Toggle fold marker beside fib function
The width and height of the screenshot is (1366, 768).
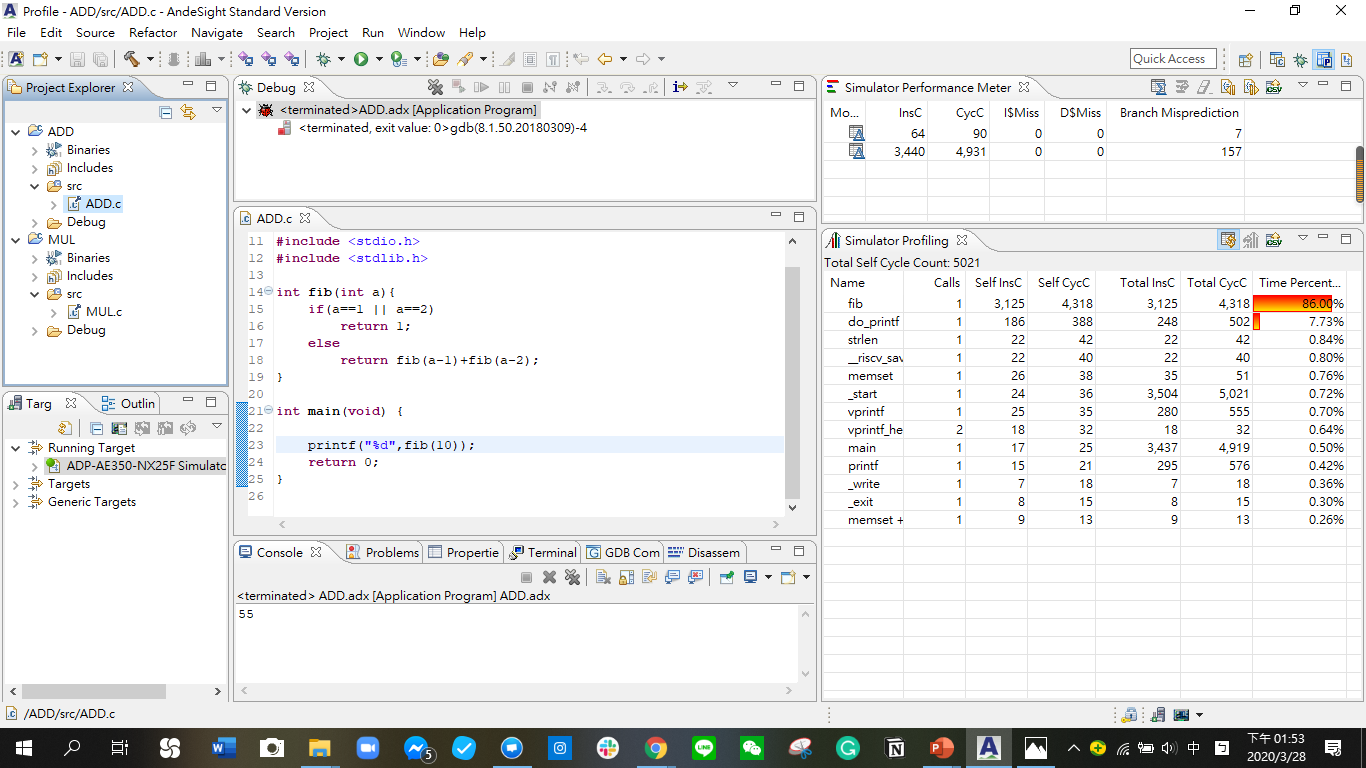268,292
